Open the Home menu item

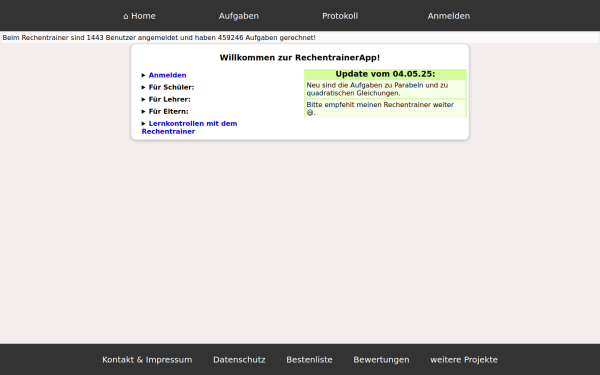tap(139, 16)
